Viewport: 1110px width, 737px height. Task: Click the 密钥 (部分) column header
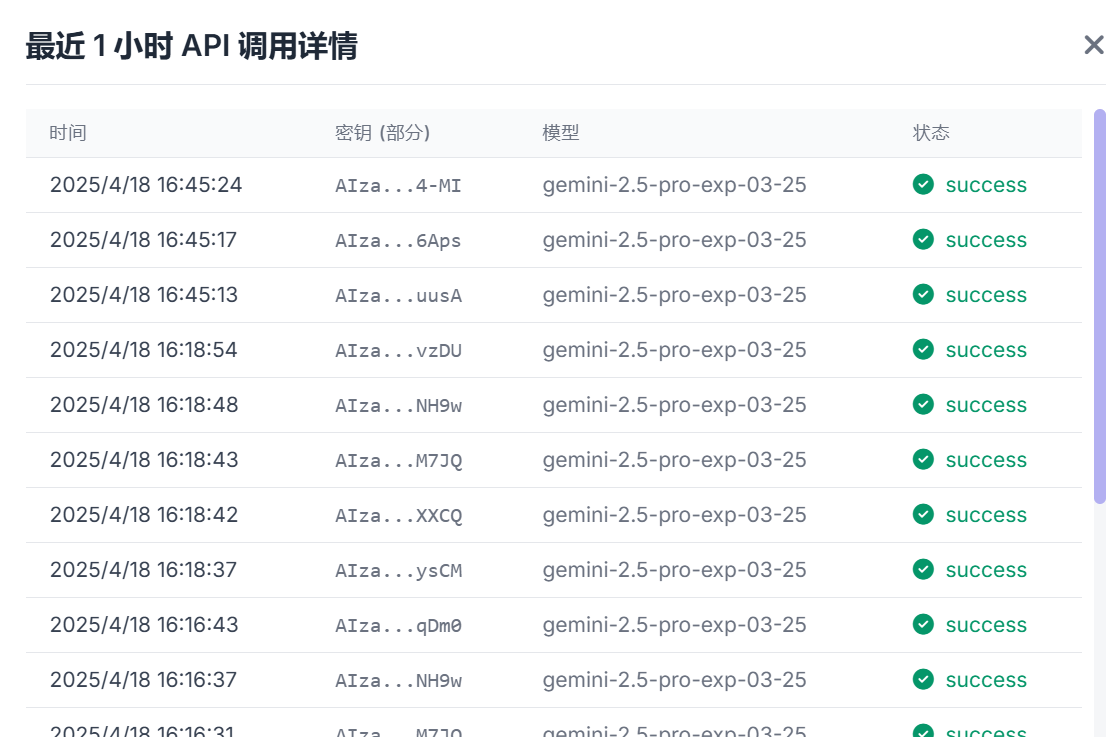(x=383, y=133)
